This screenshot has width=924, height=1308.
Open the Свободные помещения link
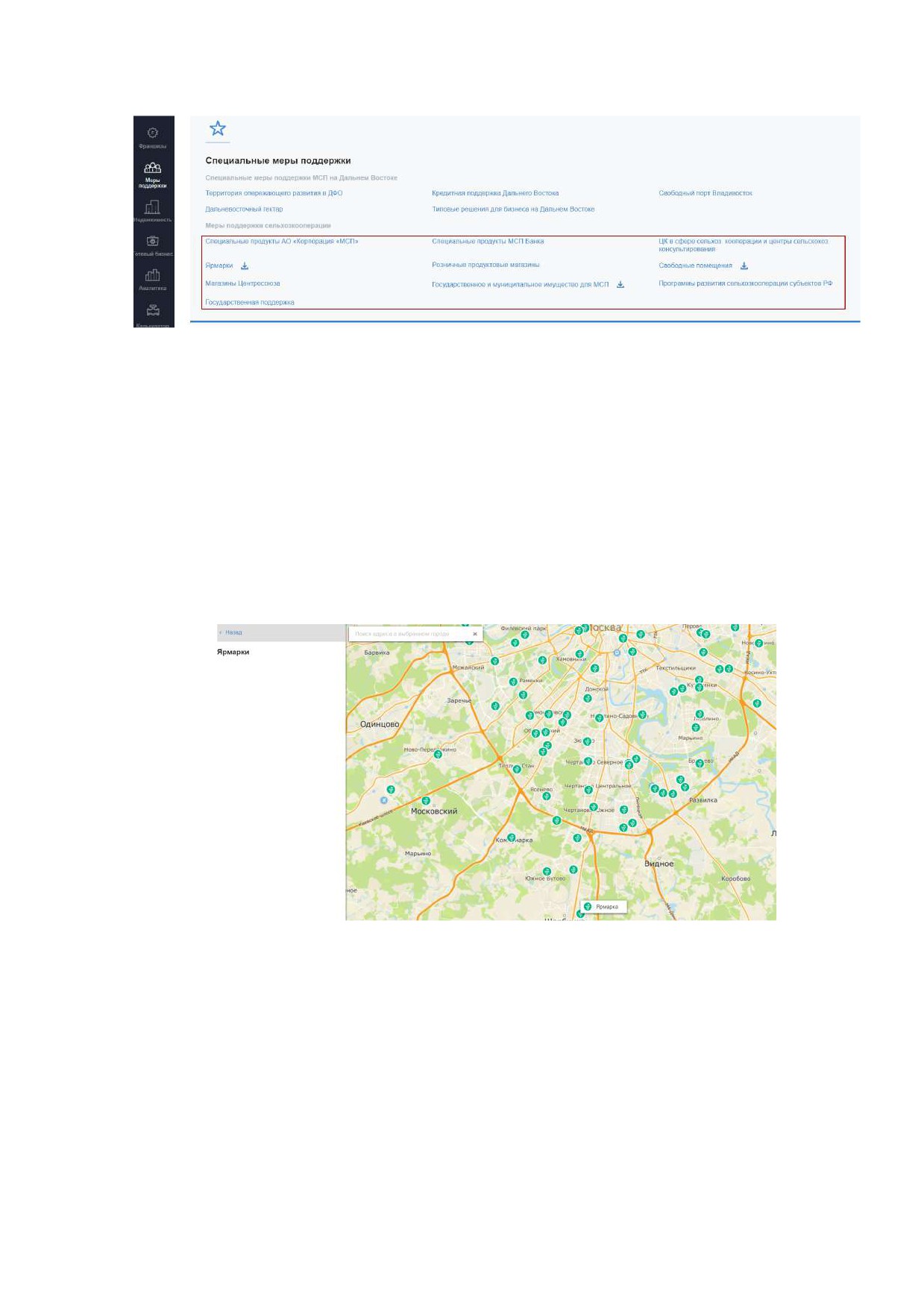695,265
